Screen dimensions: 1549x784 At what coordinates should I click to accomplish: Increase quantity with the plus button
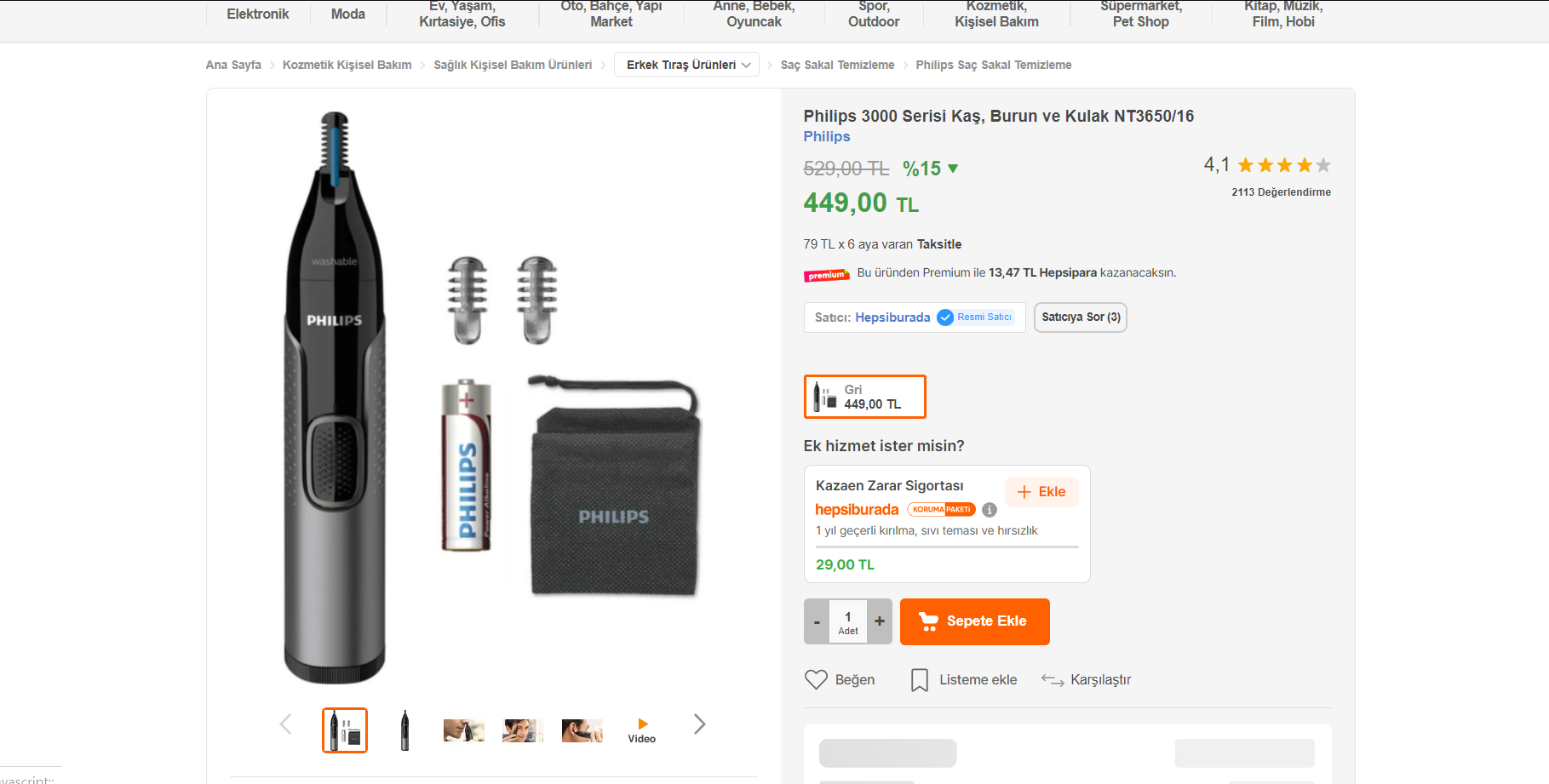click(x=880, y=621)
